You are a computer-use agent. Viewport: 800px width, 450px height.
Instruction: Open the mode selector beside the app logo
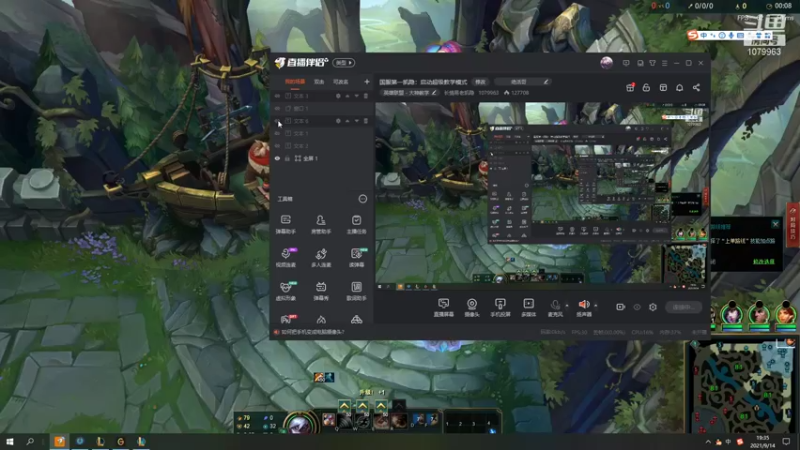[344, 63]
